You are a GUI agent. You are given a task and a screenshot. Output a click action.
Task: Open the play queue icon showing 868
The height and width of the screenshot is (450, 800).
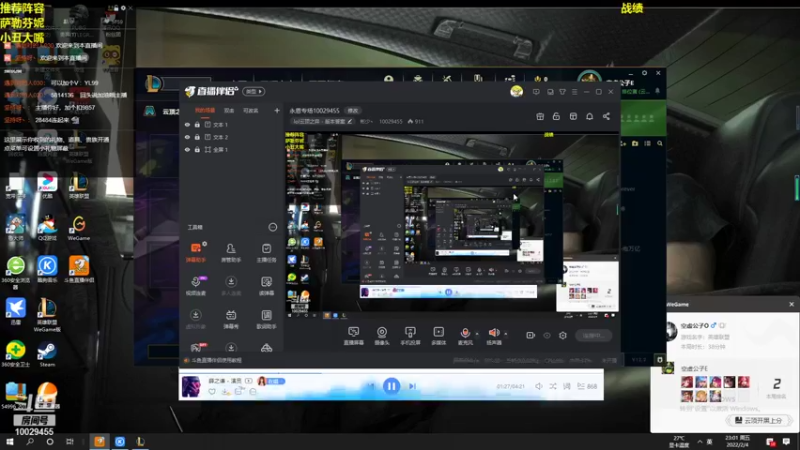[x=587, y=386]
